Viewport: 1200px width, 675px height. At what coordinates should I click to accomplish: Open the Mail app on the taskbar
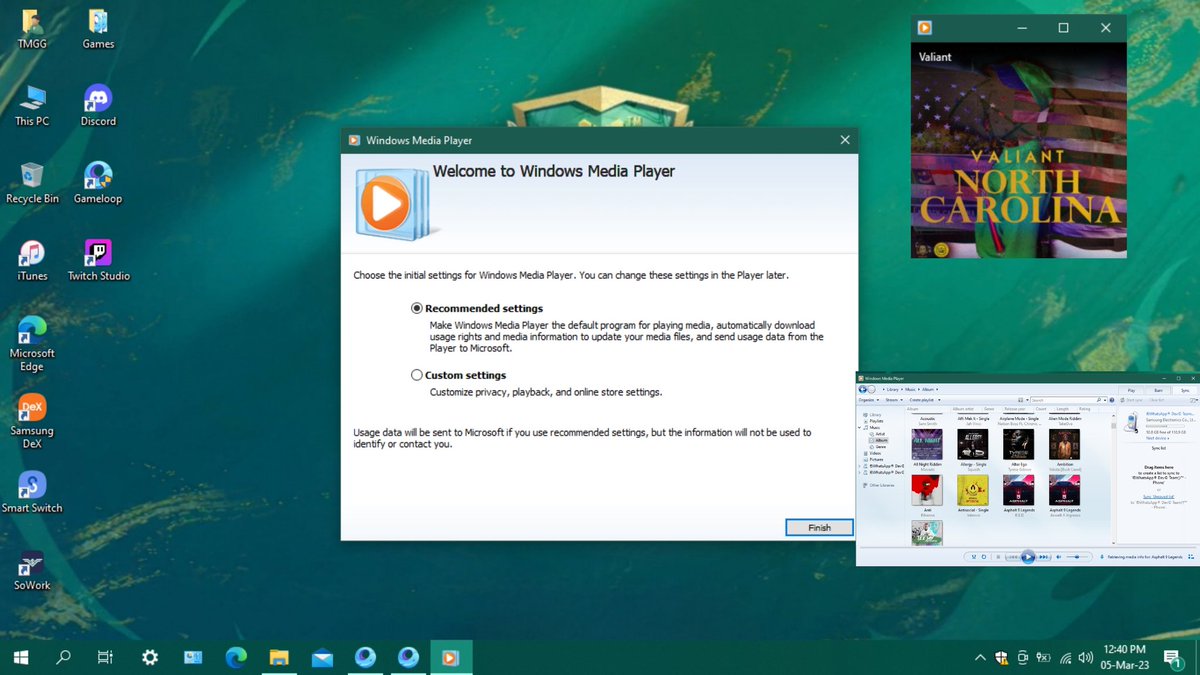[322, 657]
